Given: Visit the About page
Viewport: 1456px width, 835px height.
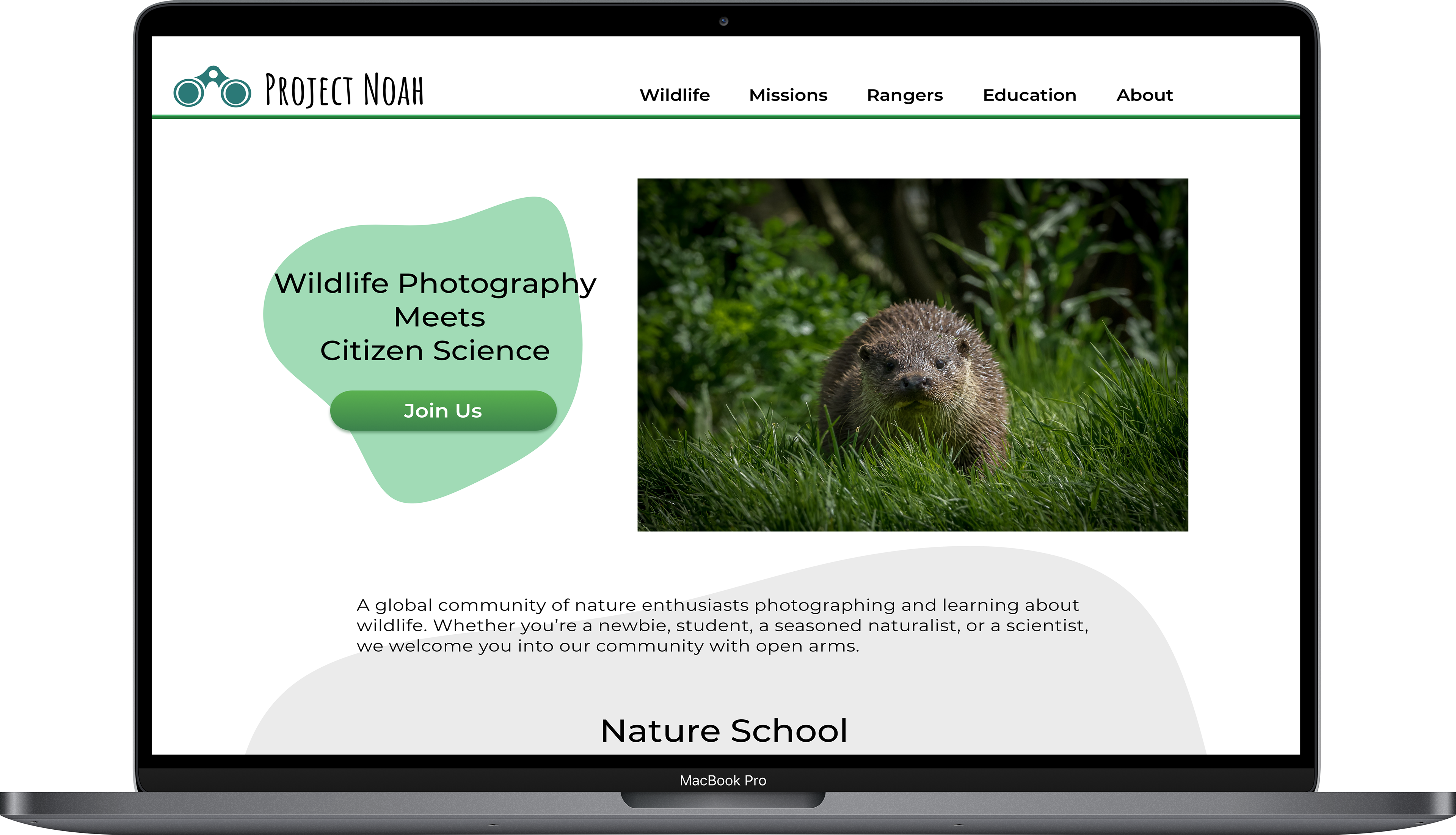Looking at the screenshot, I should pos(1144,95).
